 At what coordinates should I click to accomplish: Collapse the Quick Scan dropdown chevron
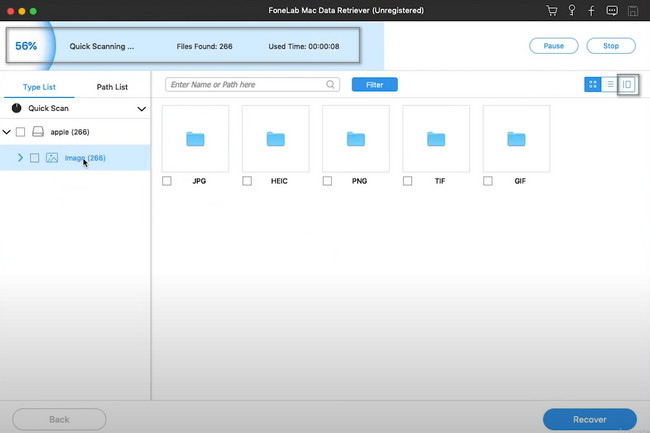pyautogui.click(x=141, y=109)
